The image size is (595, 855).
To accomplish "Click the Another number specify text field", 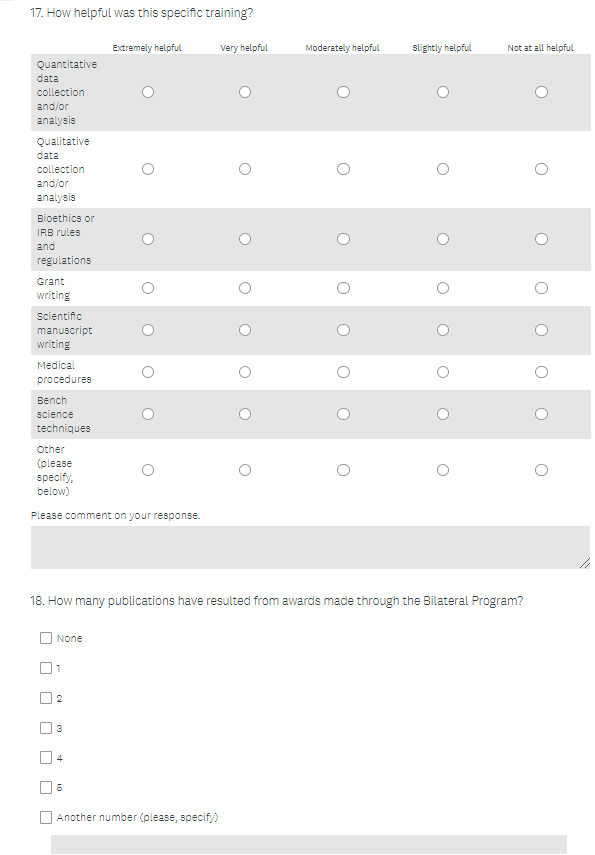I will pos(309,845).
